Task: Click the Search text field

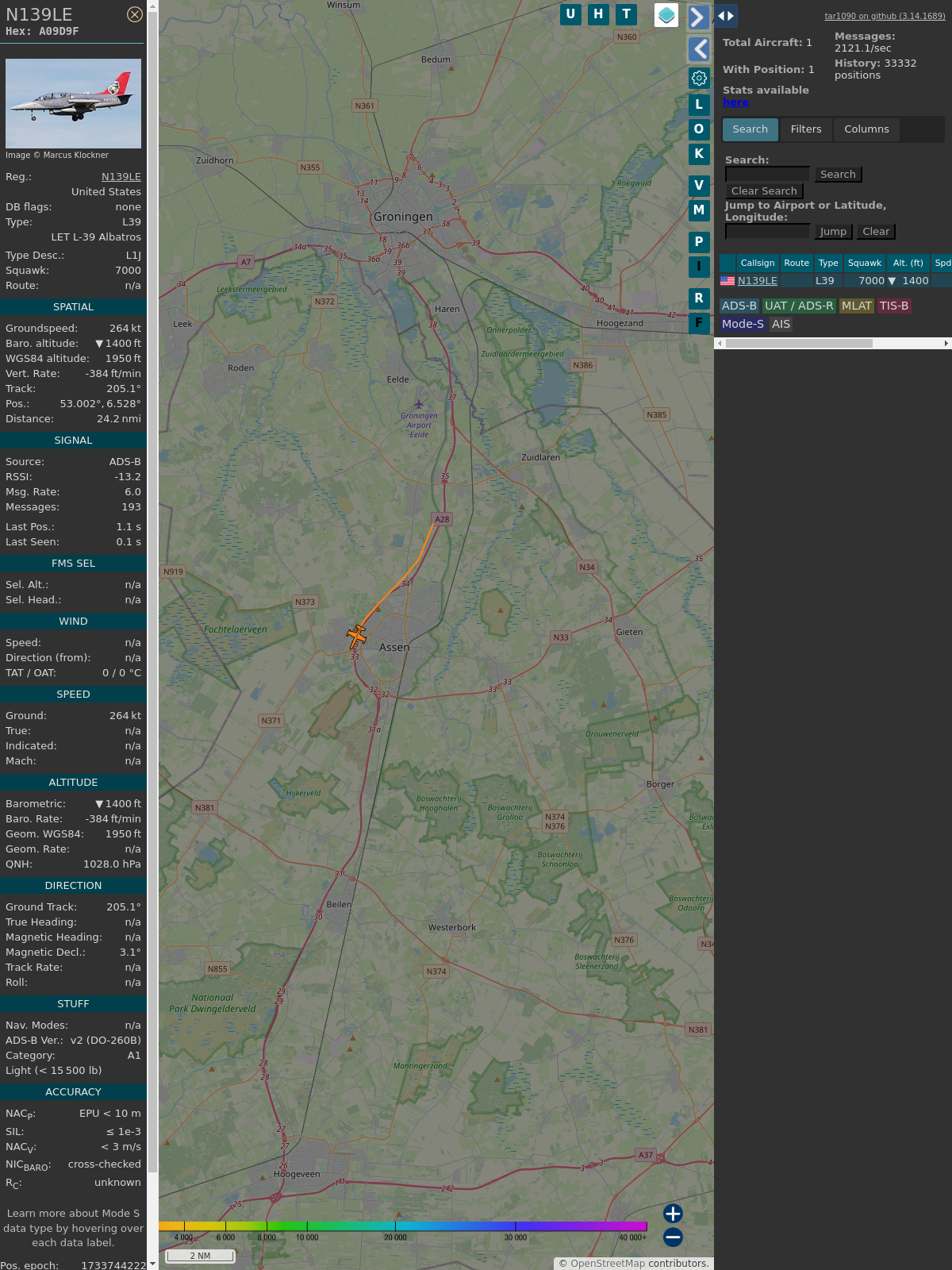Action: coord(767,174)
